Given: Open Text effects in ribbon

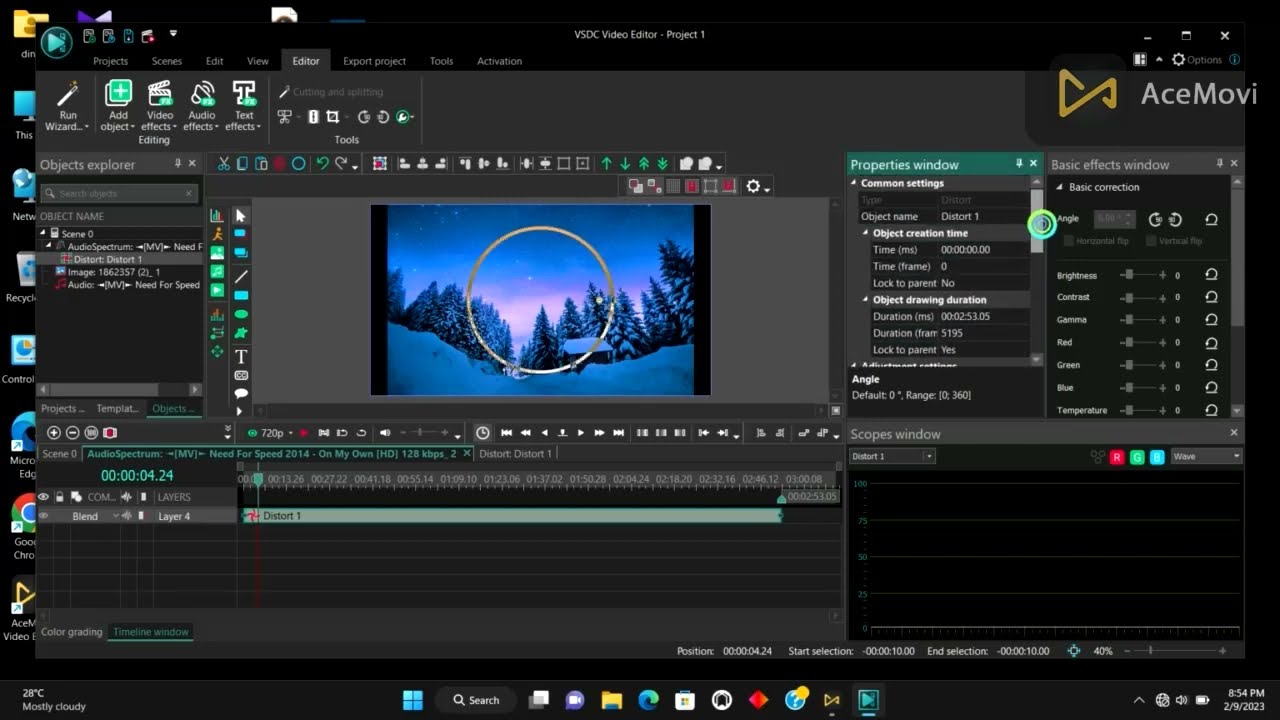Looking at the screenshot, I should tap(244, 106).
